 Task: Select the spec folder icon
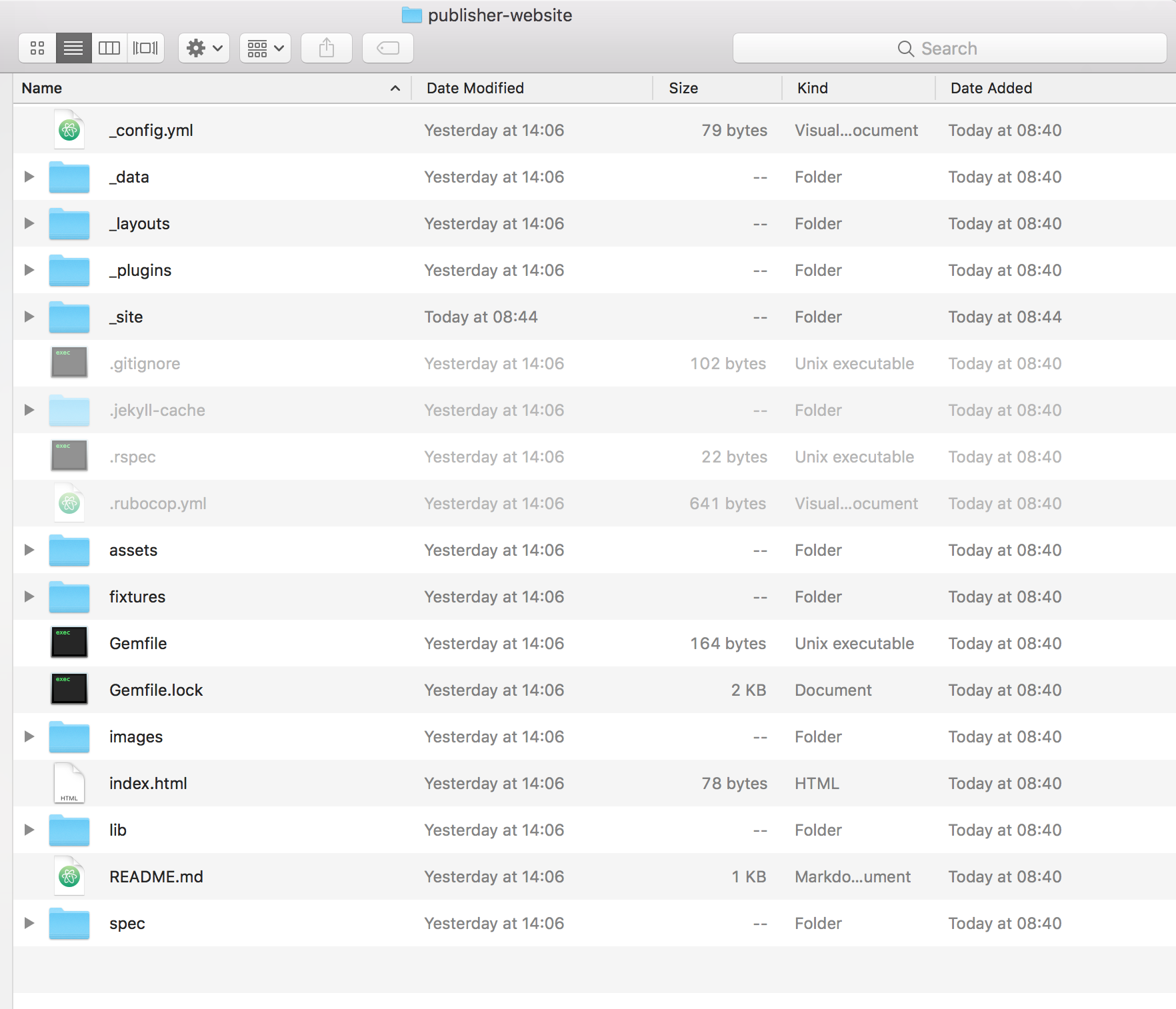coord(69,924)
